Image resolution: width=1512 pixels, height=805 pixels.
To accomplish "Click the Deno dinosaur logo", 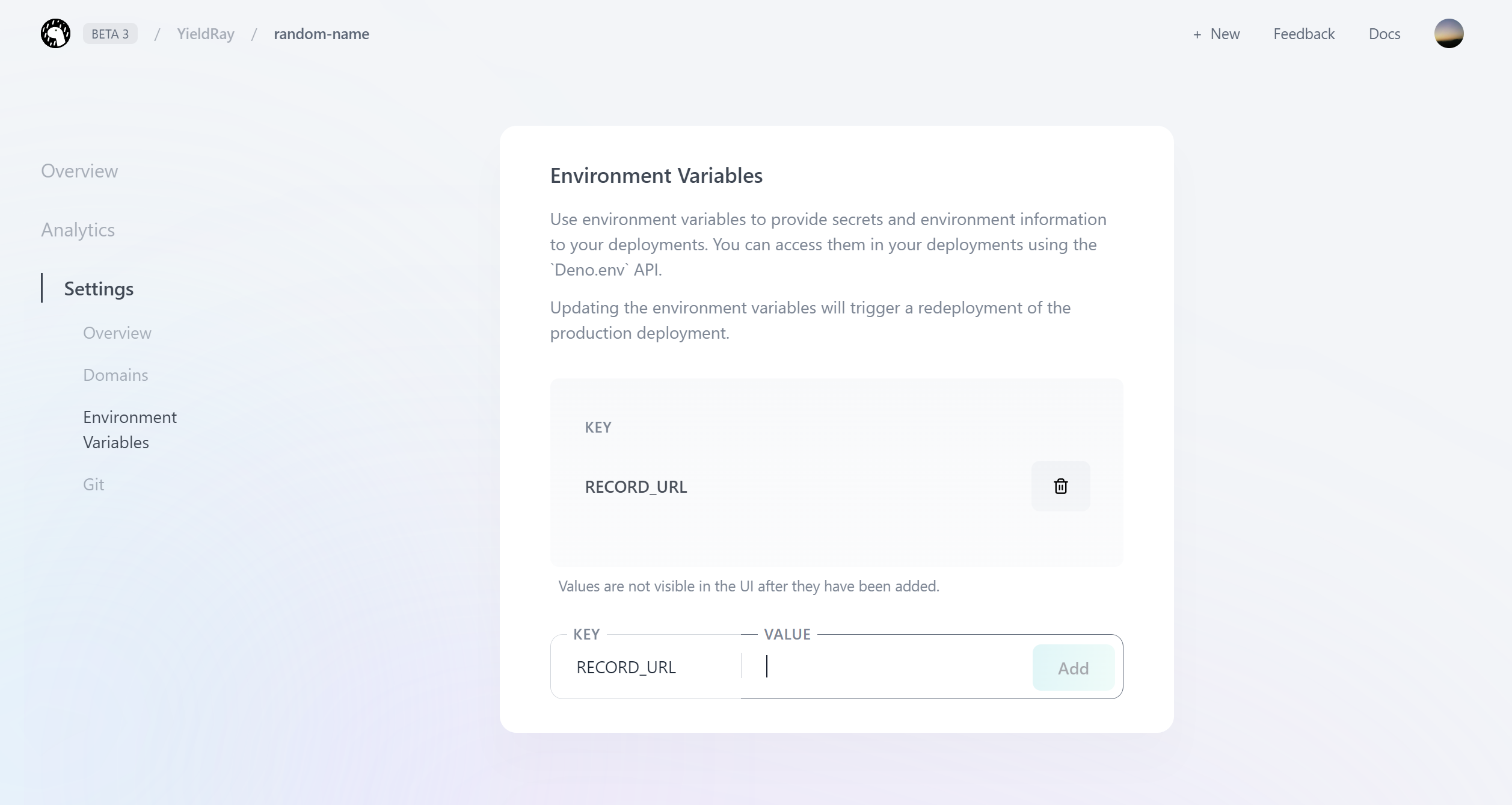I will coord(55,34).
